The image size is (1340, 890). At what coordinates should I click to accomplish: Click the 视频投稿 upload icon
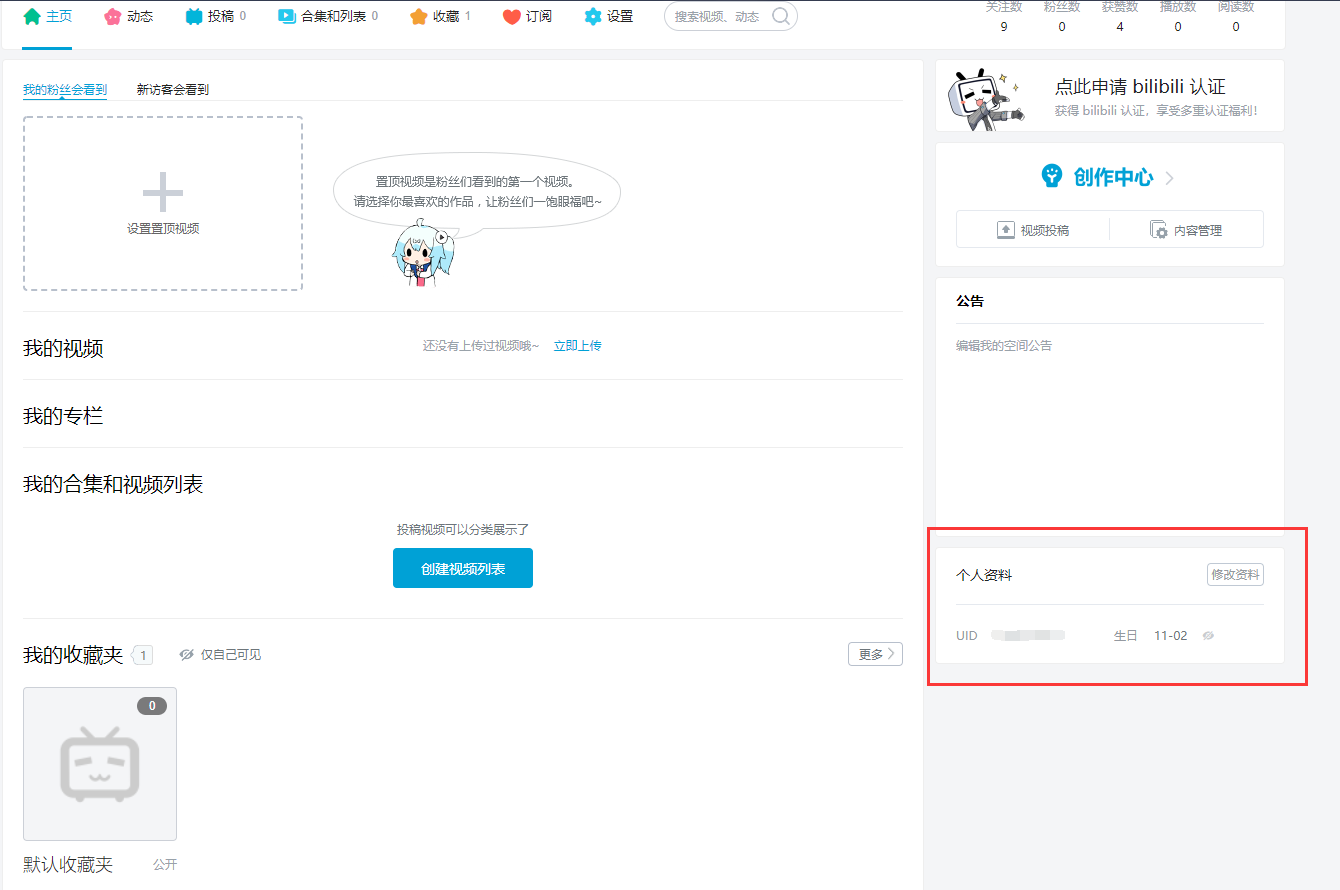click(x=1005, y=229)
